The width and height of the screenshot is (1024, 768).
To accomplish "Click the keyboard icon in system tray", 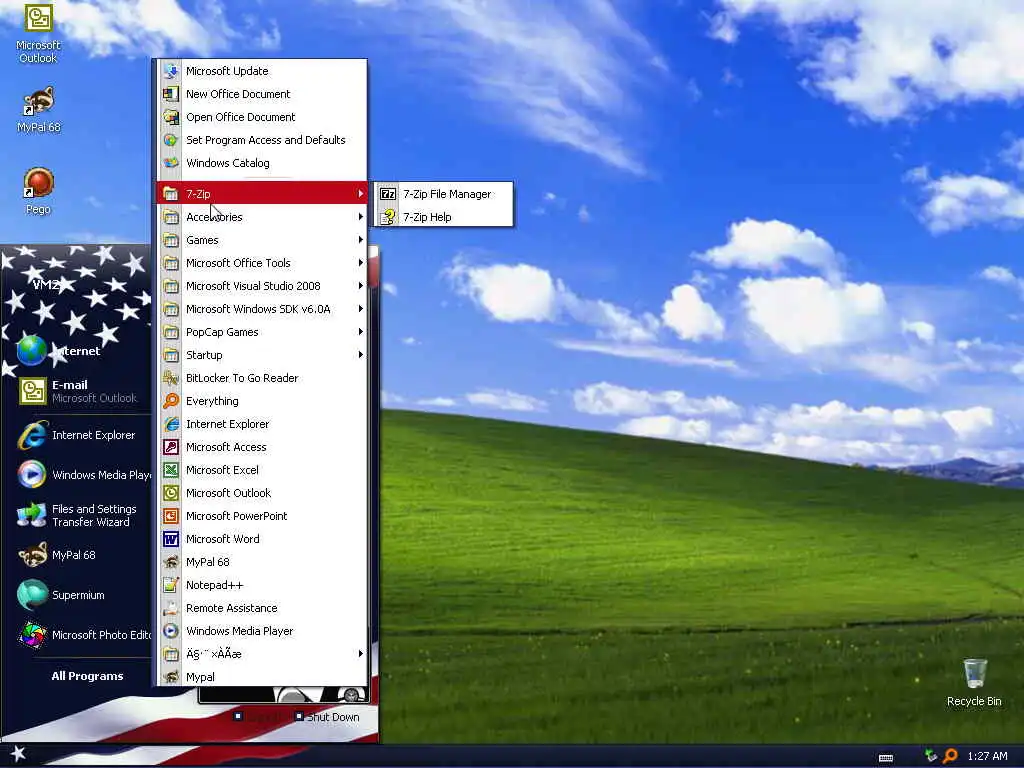I will point(886,758).
